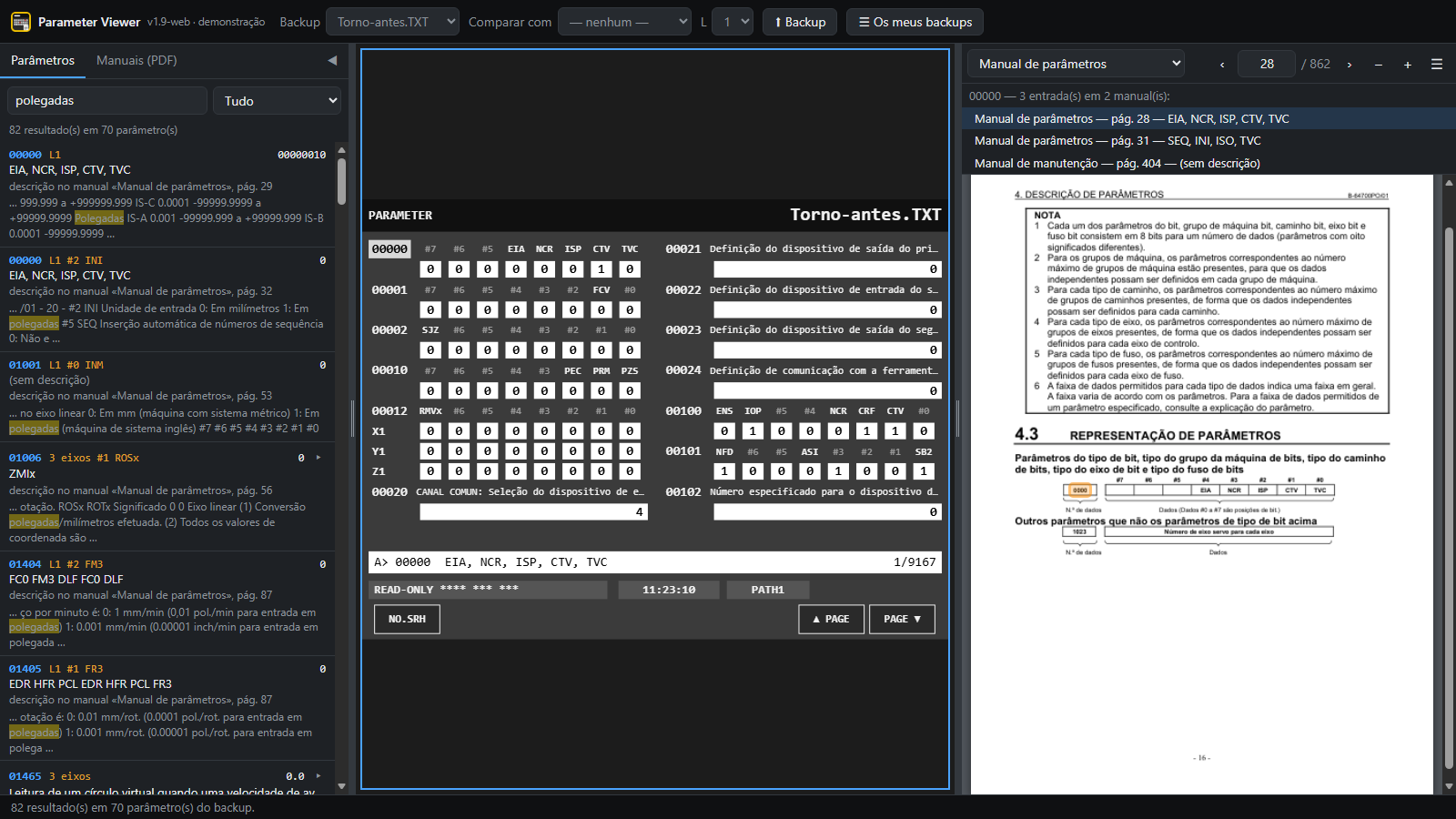Screen dimensions: 1456x819
Task: Select search result 00000 L1 #2 INI
Action: point(167,298)
